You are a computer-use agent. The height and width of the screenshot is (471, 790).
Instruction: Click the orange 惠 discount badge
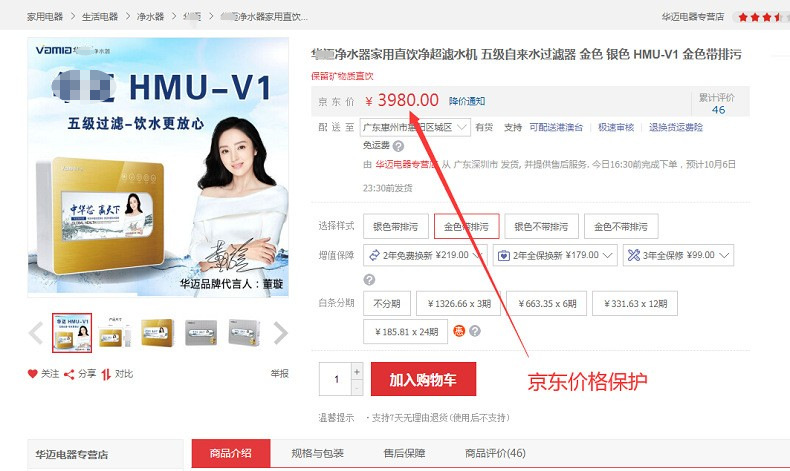click(459, 331)
